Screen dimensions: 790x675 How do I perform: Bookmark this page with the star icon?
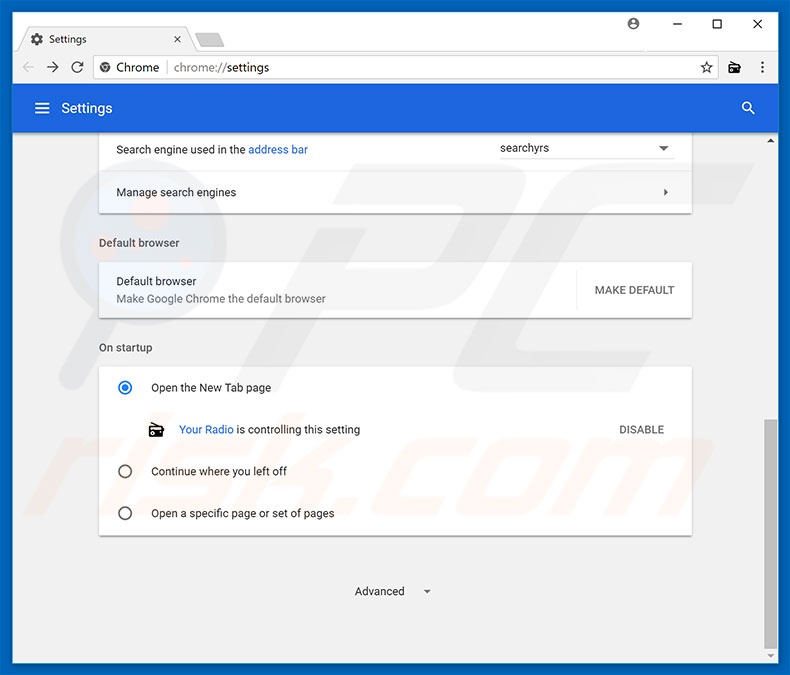pos(706,68)
